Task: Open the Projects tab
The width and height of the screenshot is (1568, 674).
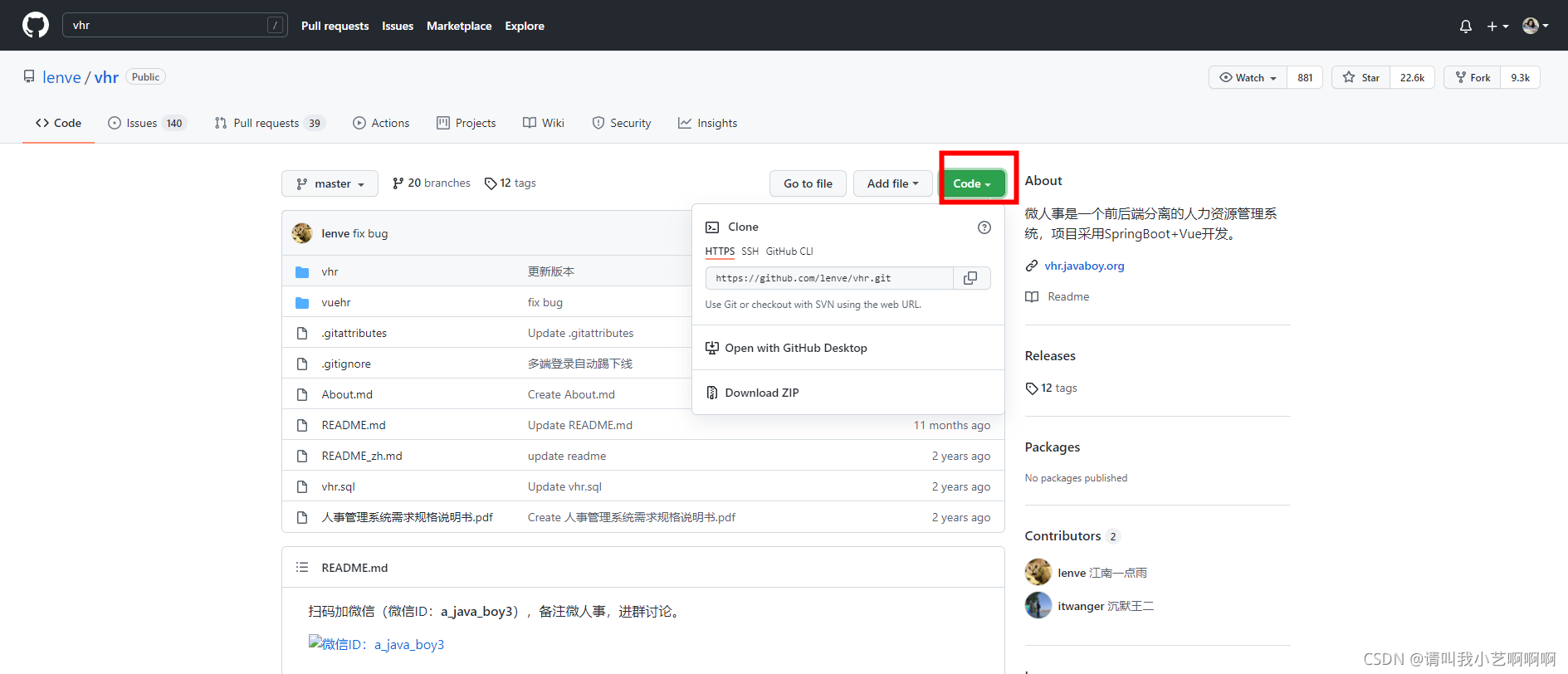Action: pyautogui.click(x=466, y=123)
